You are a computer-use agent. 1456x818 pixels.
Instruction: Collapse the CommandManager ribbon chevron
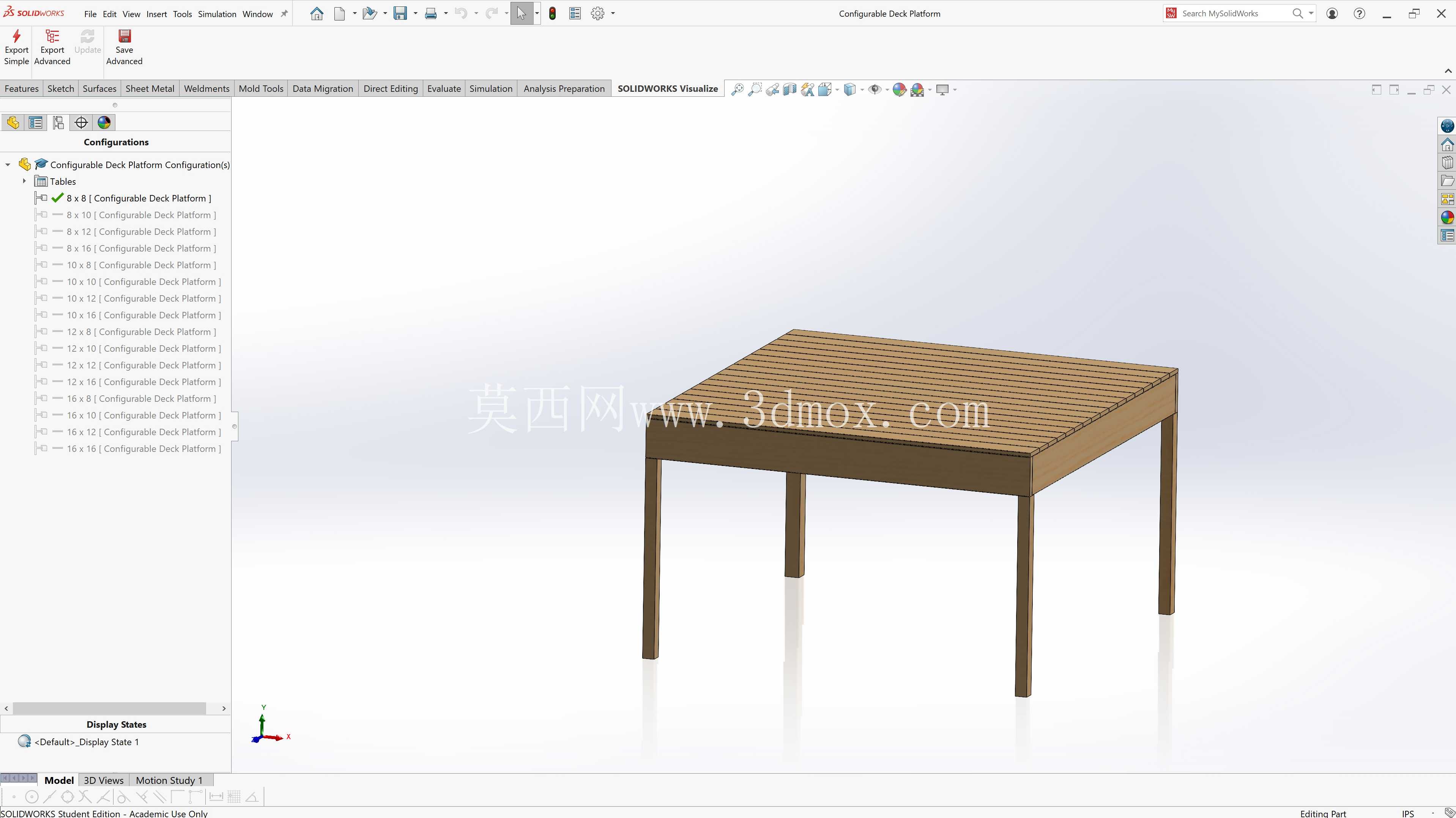[1448, 71]
